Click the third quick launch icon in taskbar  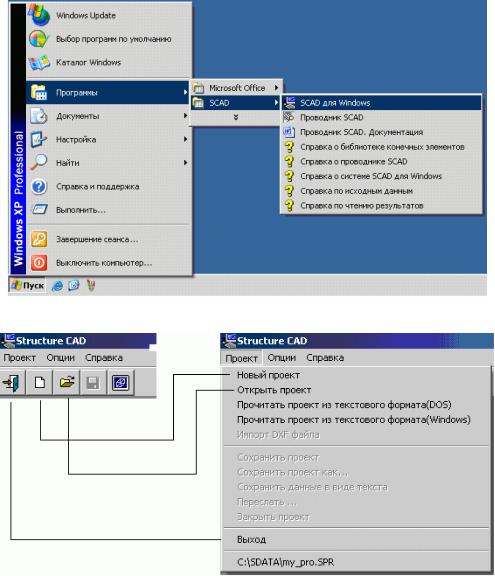click(91, 285)
